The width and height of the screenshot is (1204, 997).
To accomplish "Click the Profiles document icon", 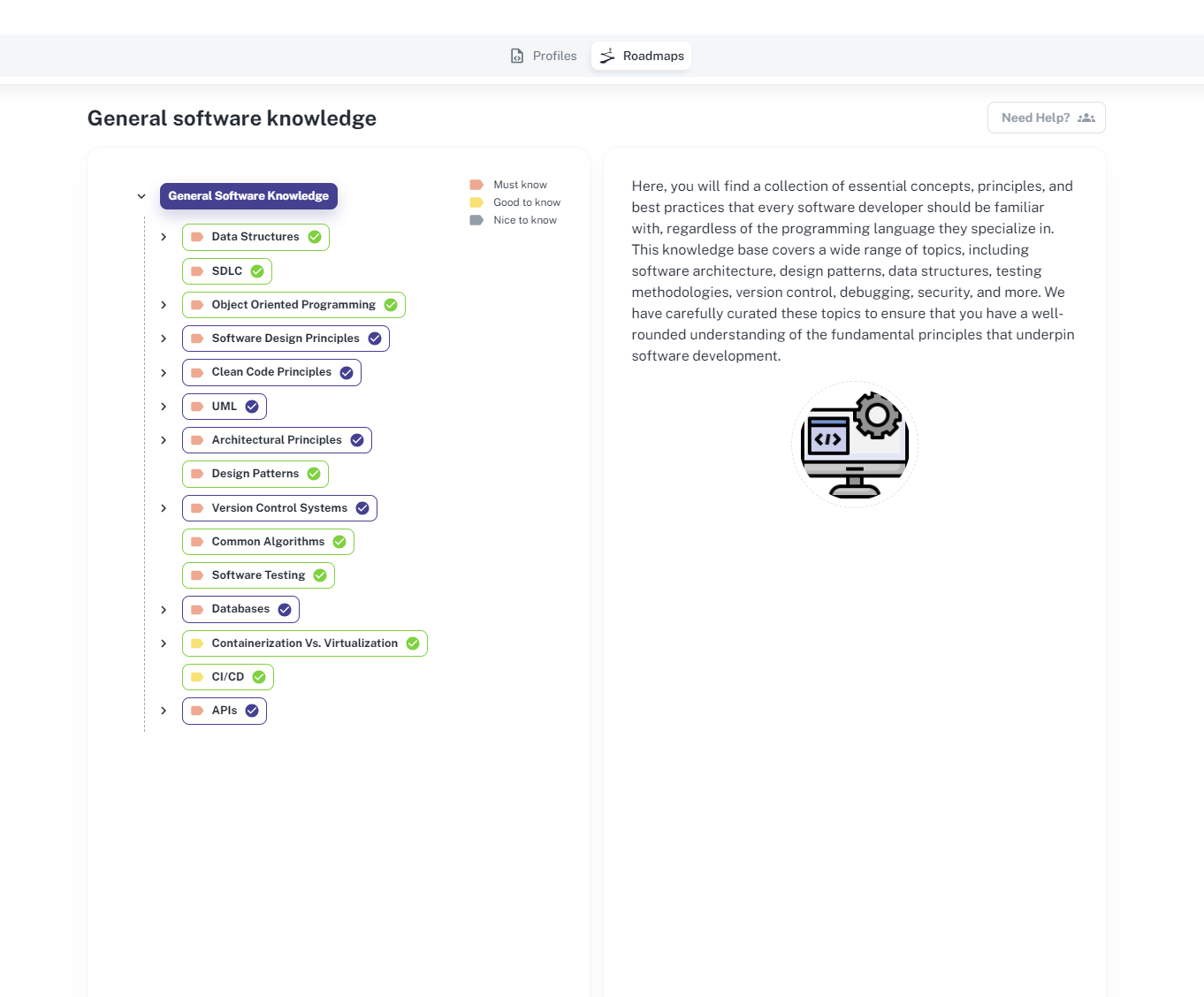I will point(516,55).
